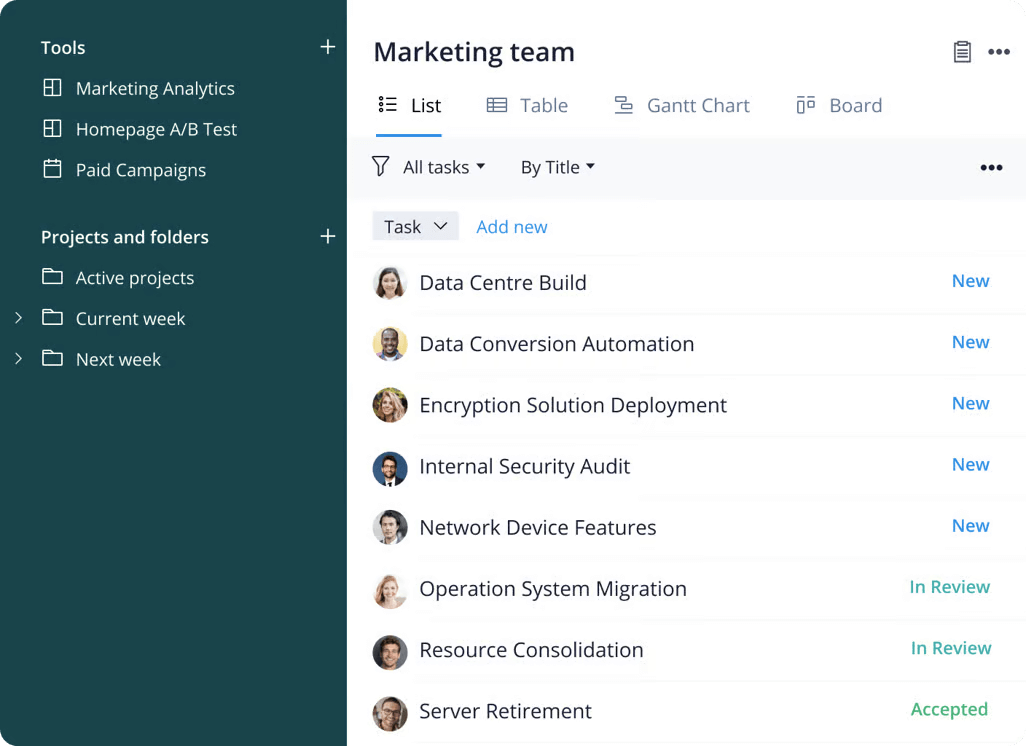Switch to the Gantt Chart tab
The width and height of the screenshot is (1026, 746).
coord(681,105)
